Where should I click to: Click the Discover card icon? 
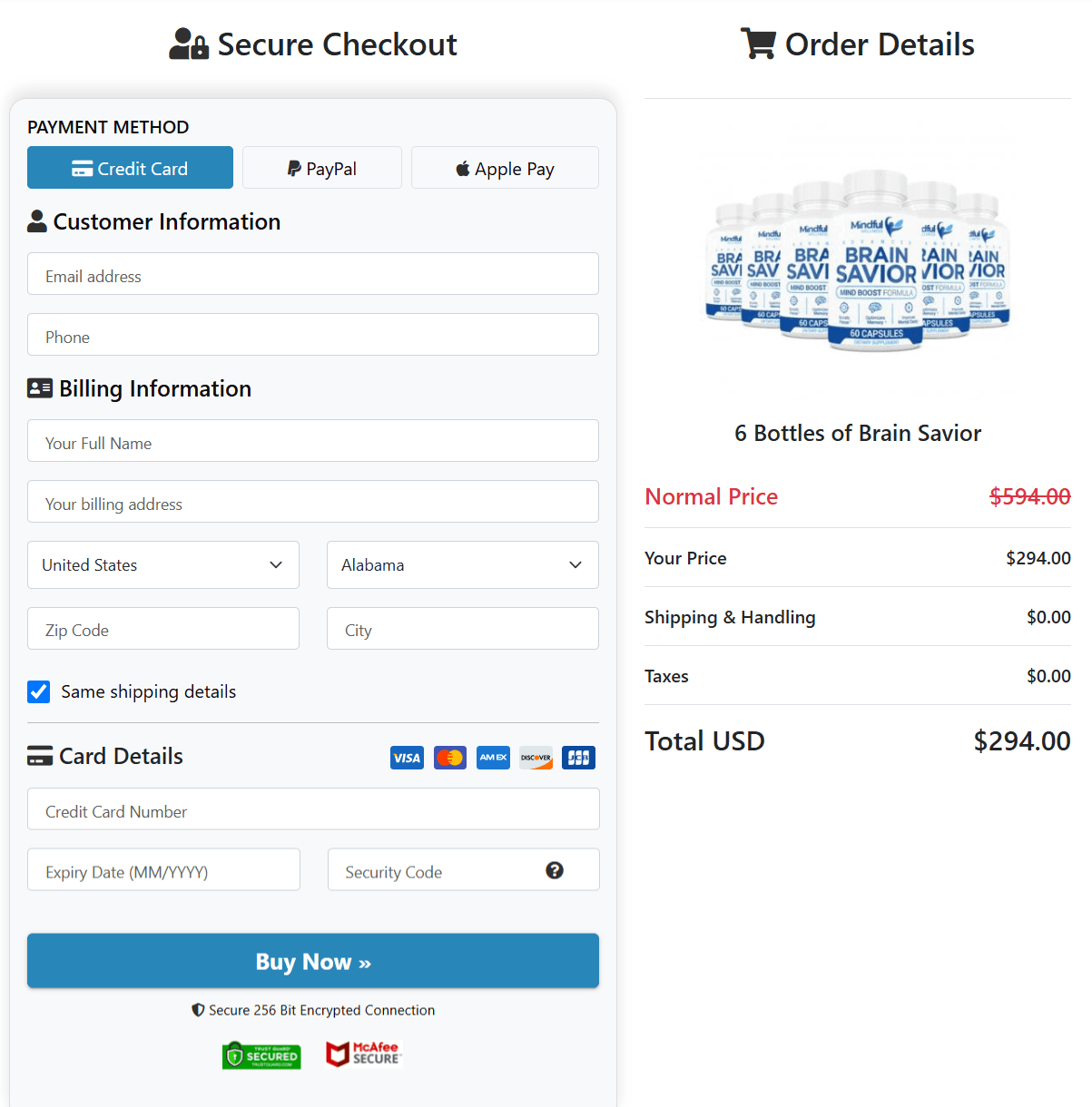tap(536, 757)
